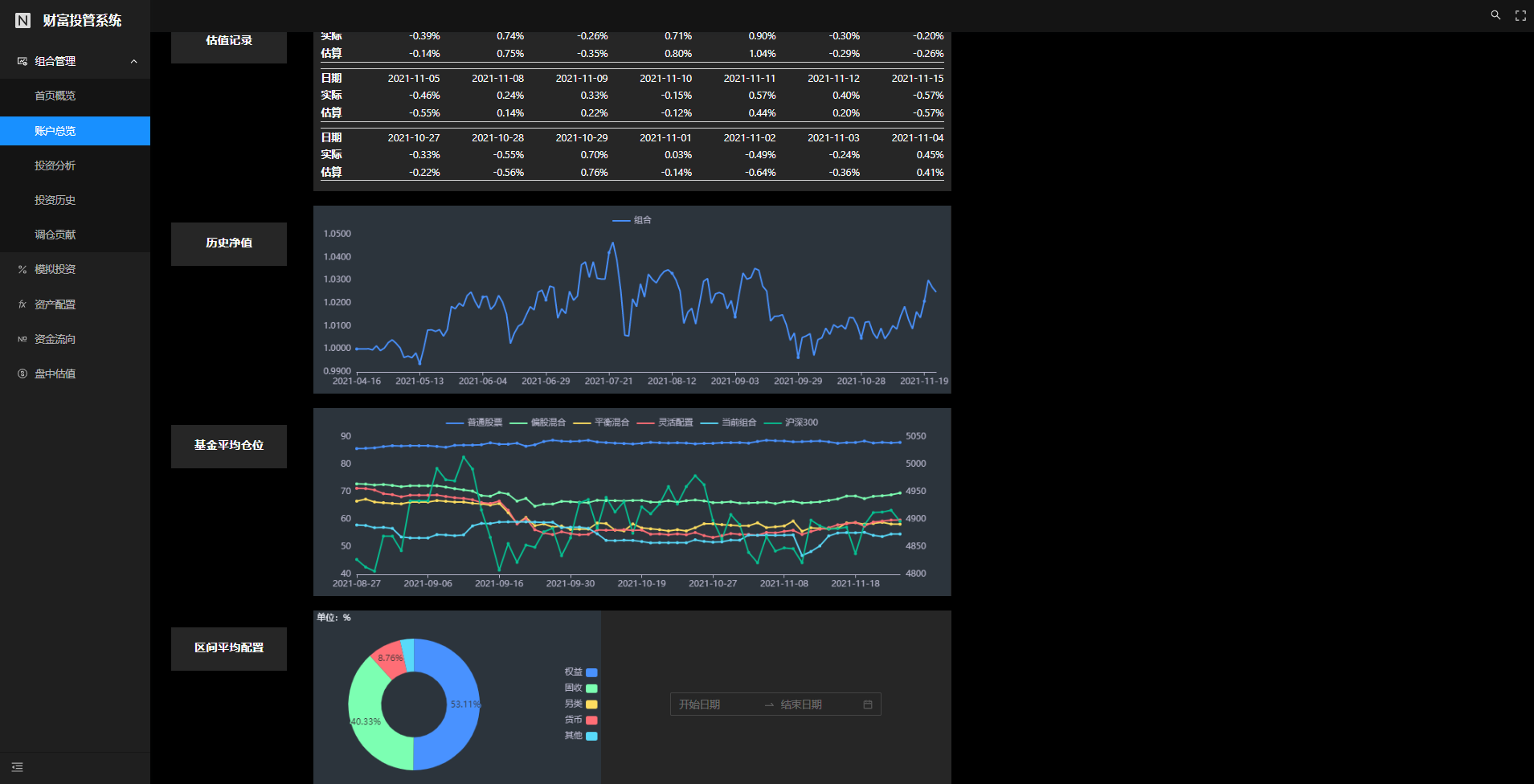Screen dimensions: 1534x784
Task: Click date cell 2021-11-10 in 估值记录 table
Action: [x=665, y=79]
